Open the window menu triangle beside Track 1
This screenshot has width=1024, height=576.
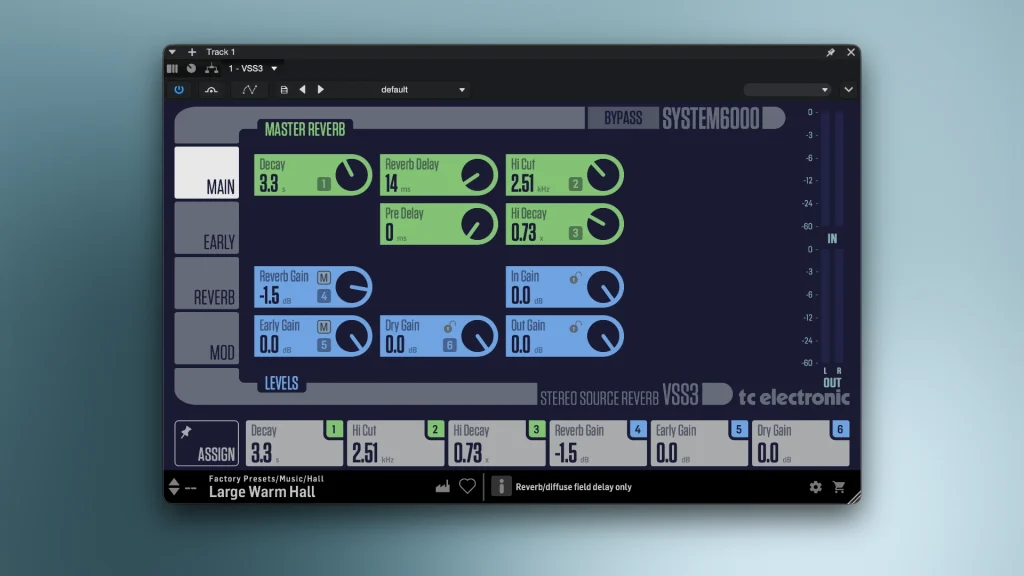(x=172, y=52)
